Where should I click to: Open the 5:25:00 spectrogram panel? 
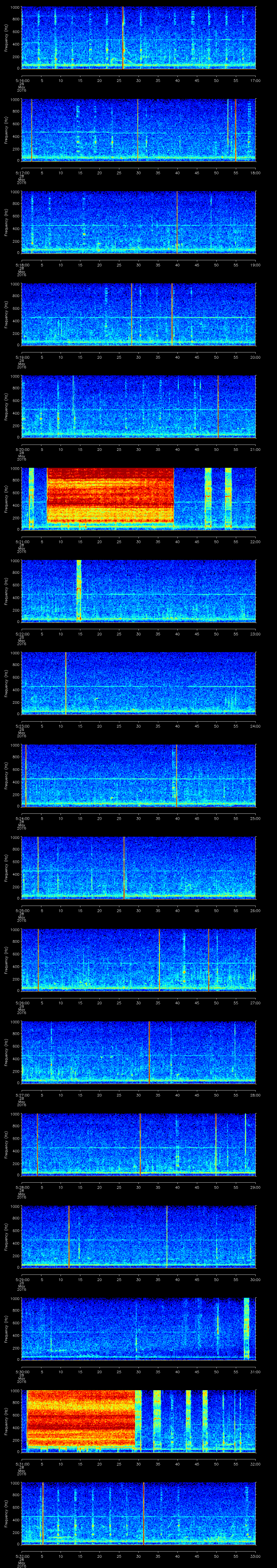pyautogui.click(x=138, y=868)
